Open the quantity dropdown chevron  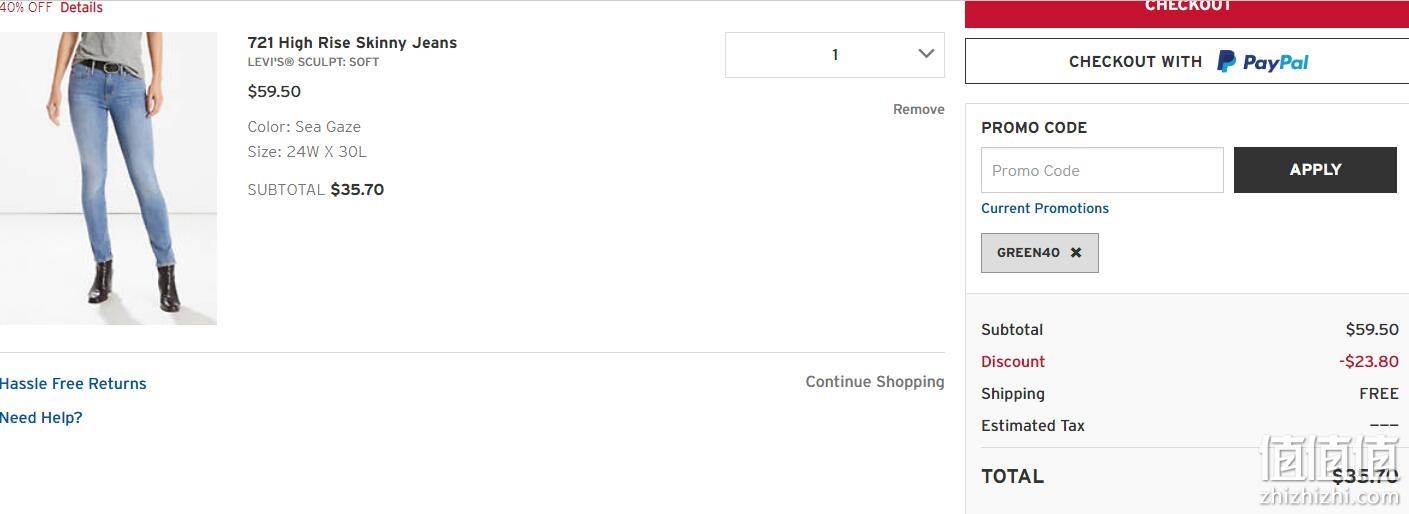click(x=926, y=54)
